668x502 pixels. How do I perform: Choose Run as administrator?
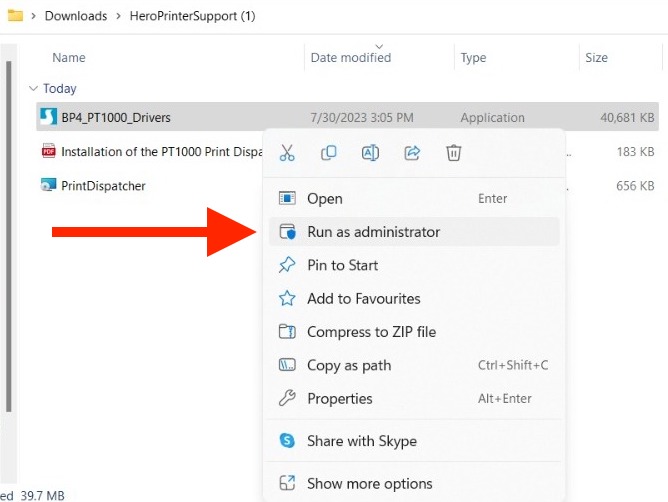click(x=373, y=232)
